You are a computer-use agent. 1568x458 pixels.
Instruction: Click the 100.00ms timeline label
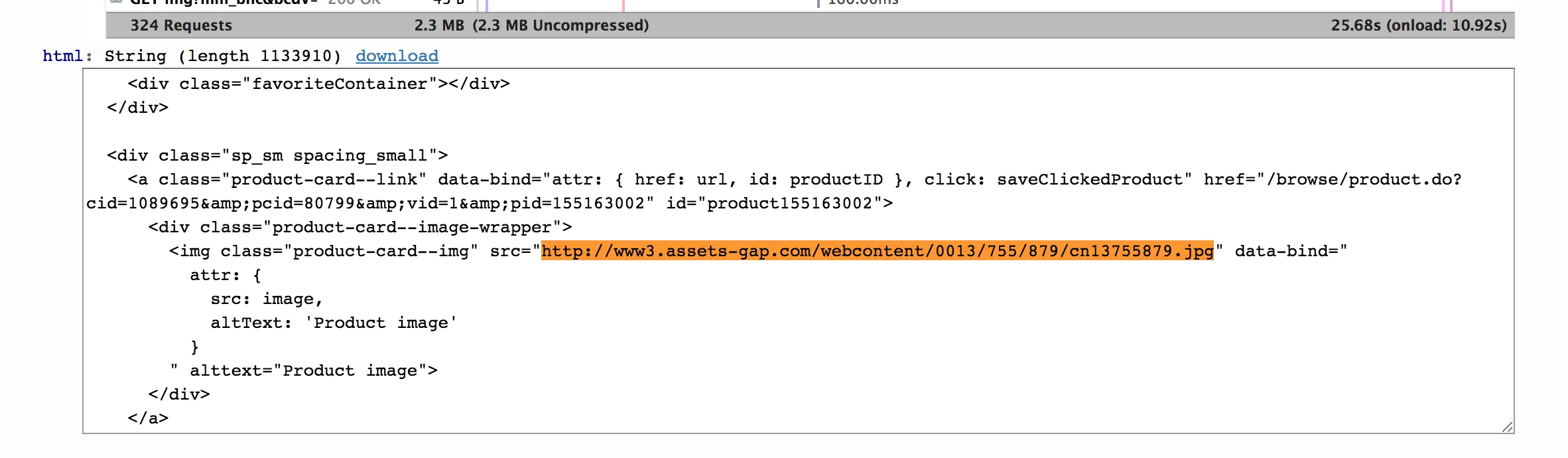coord(863,3)
